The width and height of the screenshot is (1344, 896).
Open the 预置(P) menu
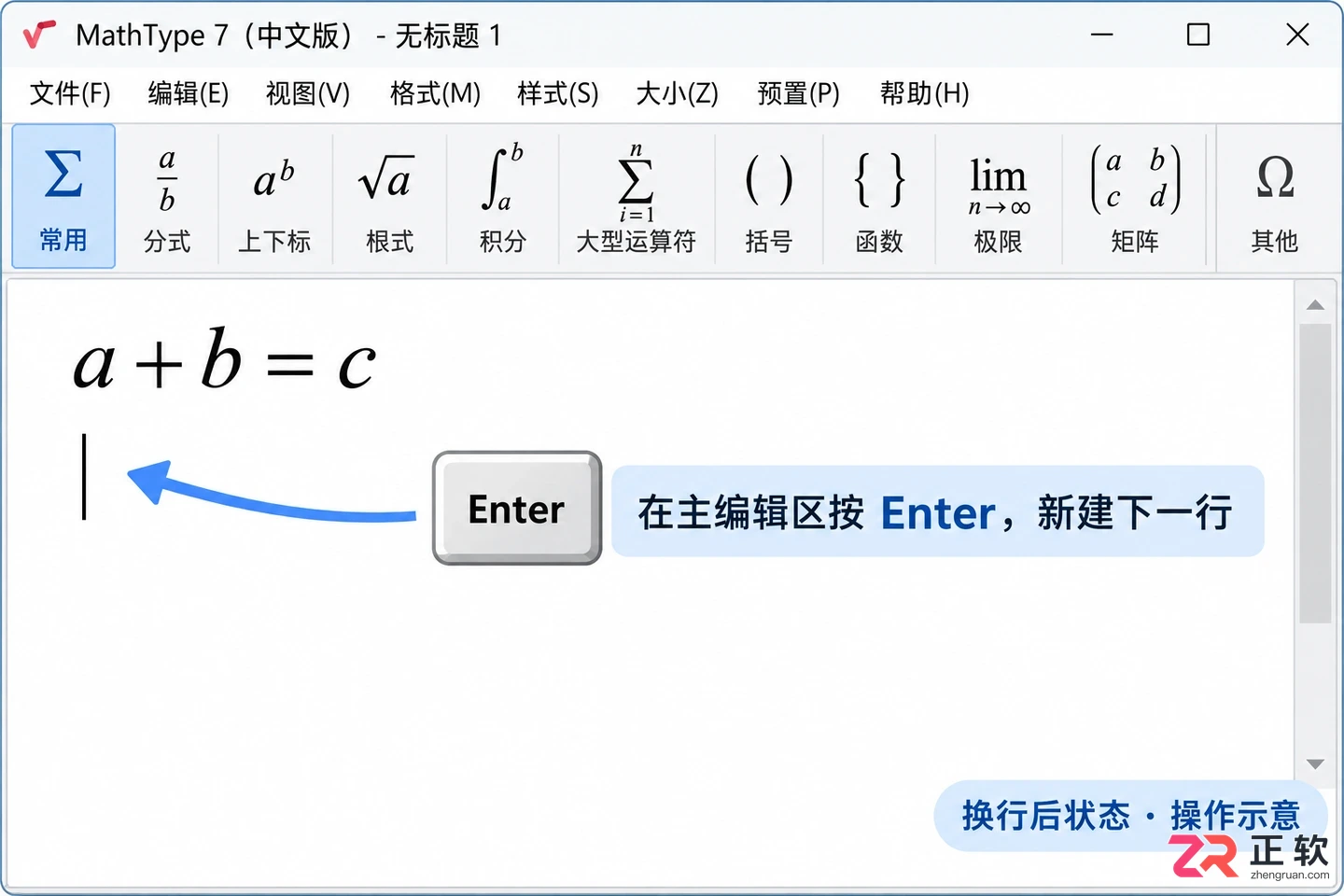coord(798,93)
